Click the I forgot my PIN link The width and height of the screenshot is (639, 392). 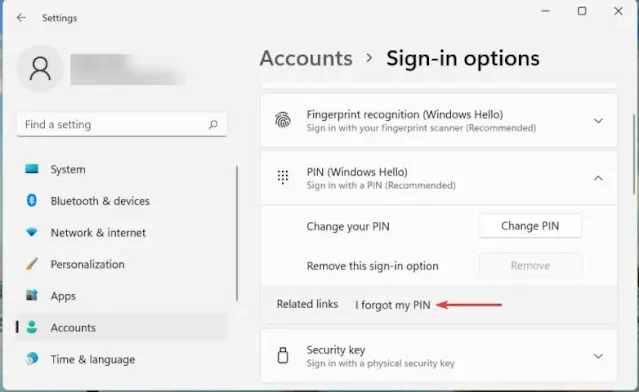392,305
